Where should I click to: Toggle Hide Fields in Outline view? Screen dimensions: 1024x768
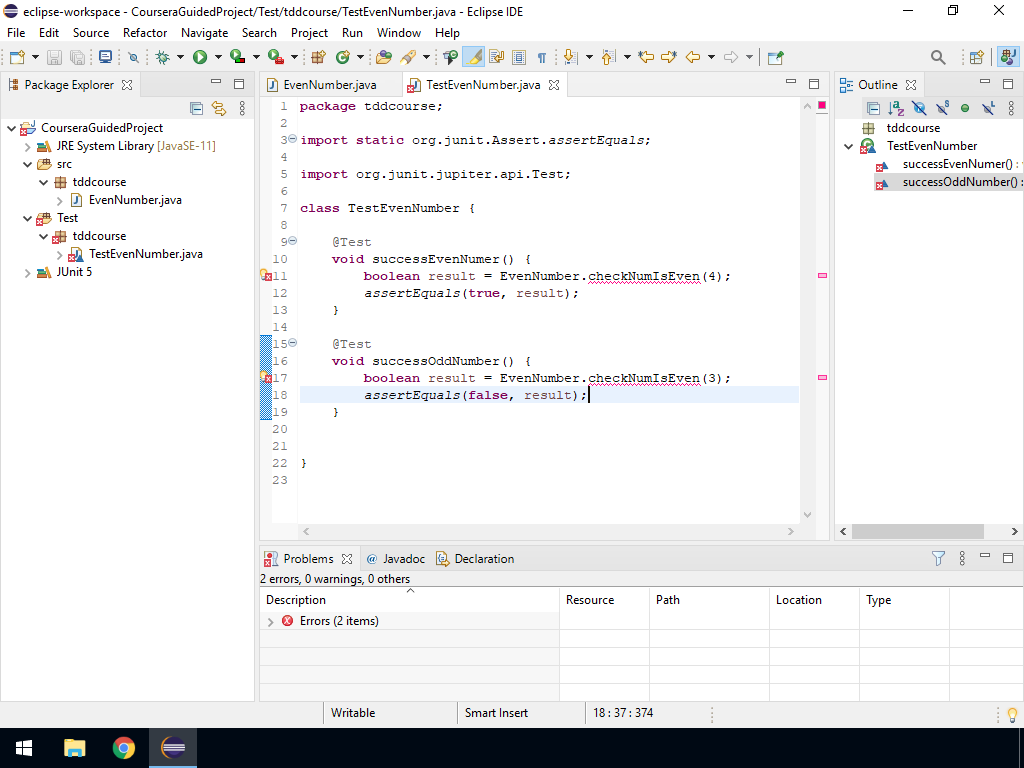point(919,108)
